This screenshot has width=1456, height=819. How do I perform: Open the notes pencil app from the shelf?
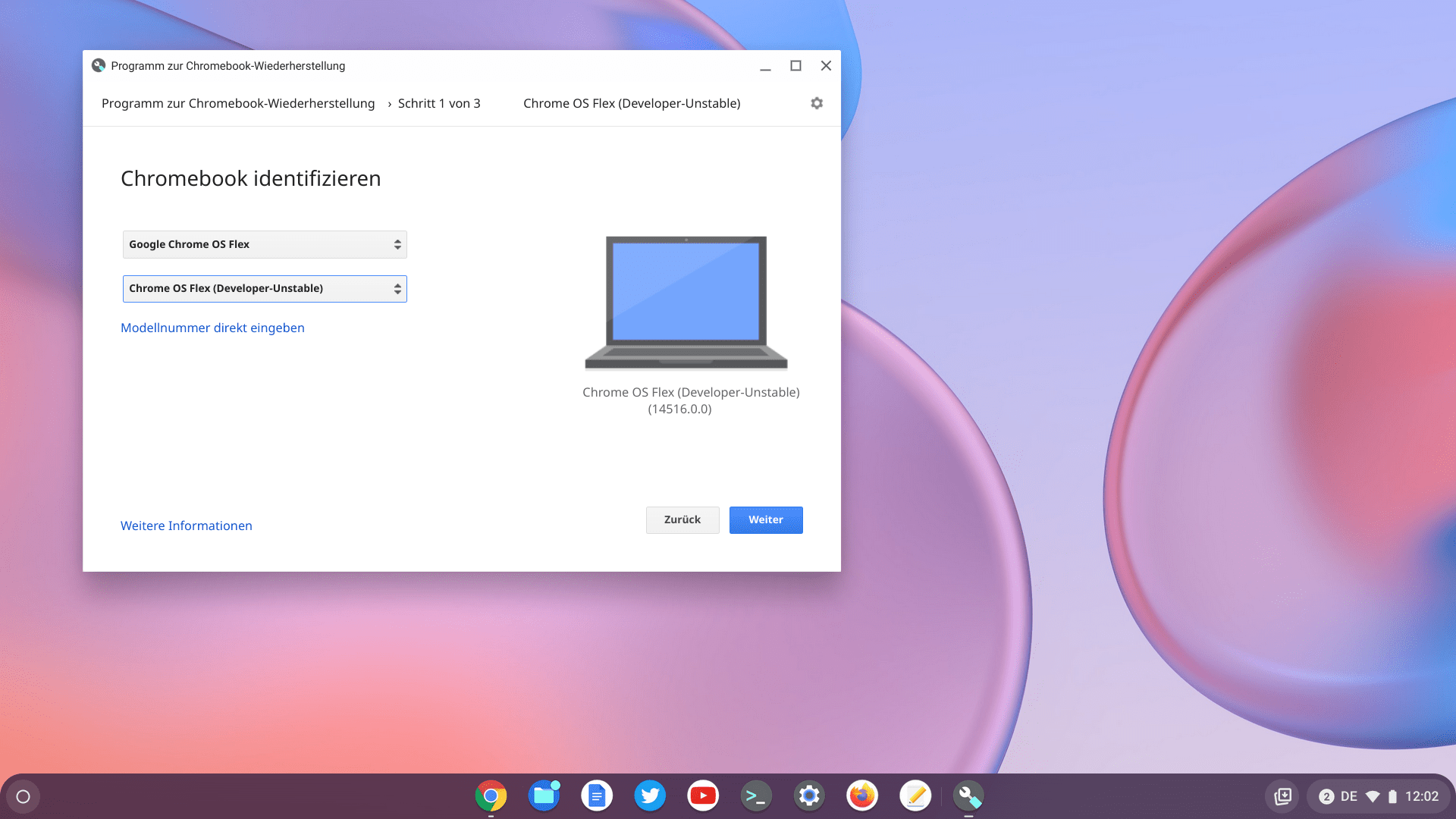[x=915, y=795]
